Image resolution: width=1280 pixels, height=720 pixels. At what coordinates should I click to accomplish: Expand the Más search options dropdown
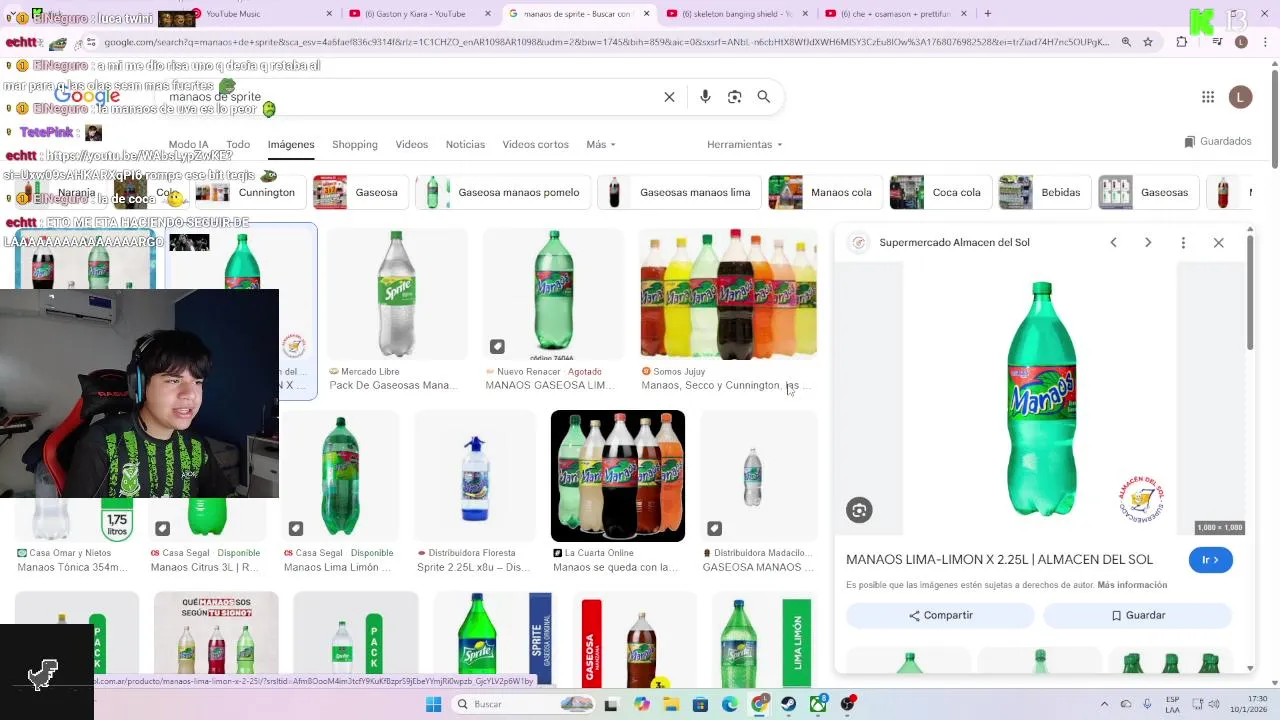click(x=601, y=144)
